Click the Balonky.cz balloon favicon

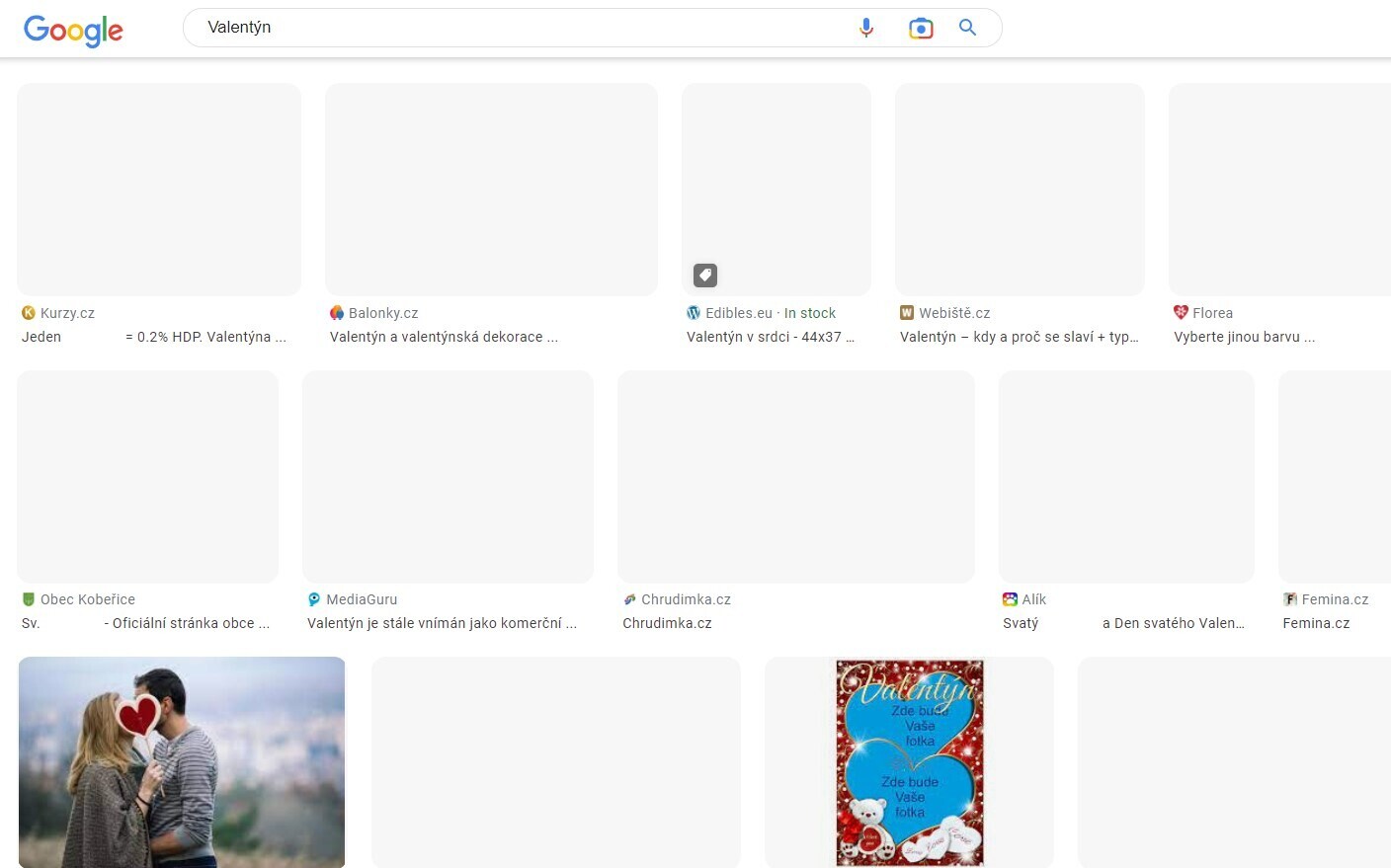click(337, 313)
